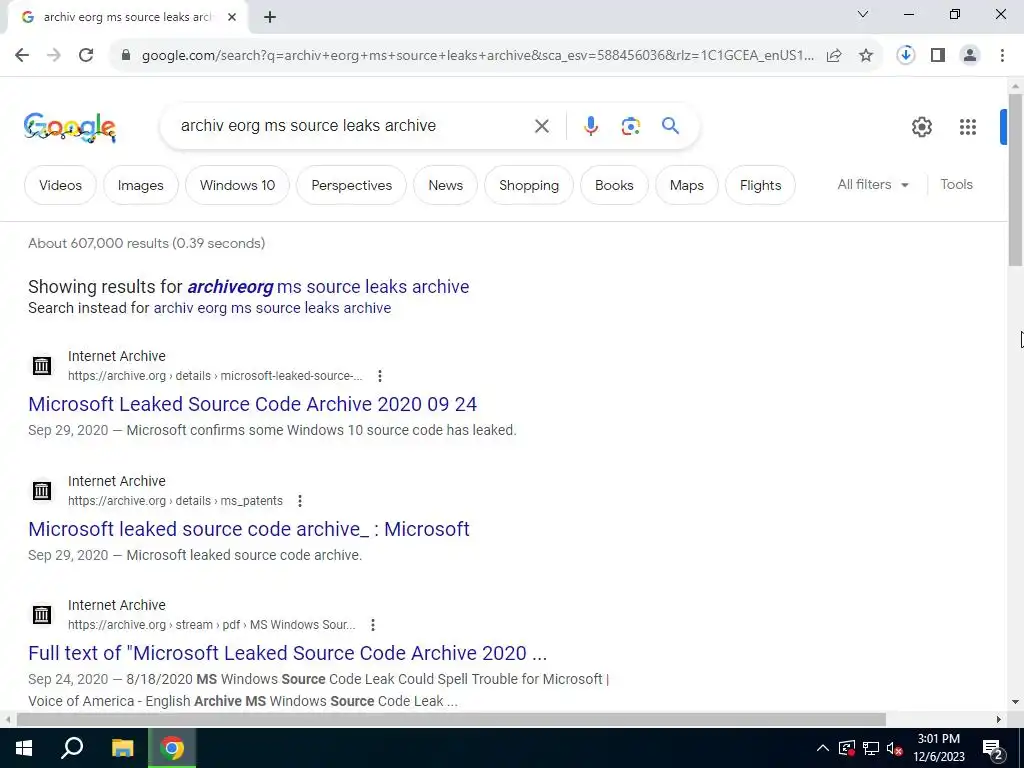Click the corrected 'archiveorg ms source leaks archive' link
This screenshot has width=1024, height=768.
coord(328,287)
